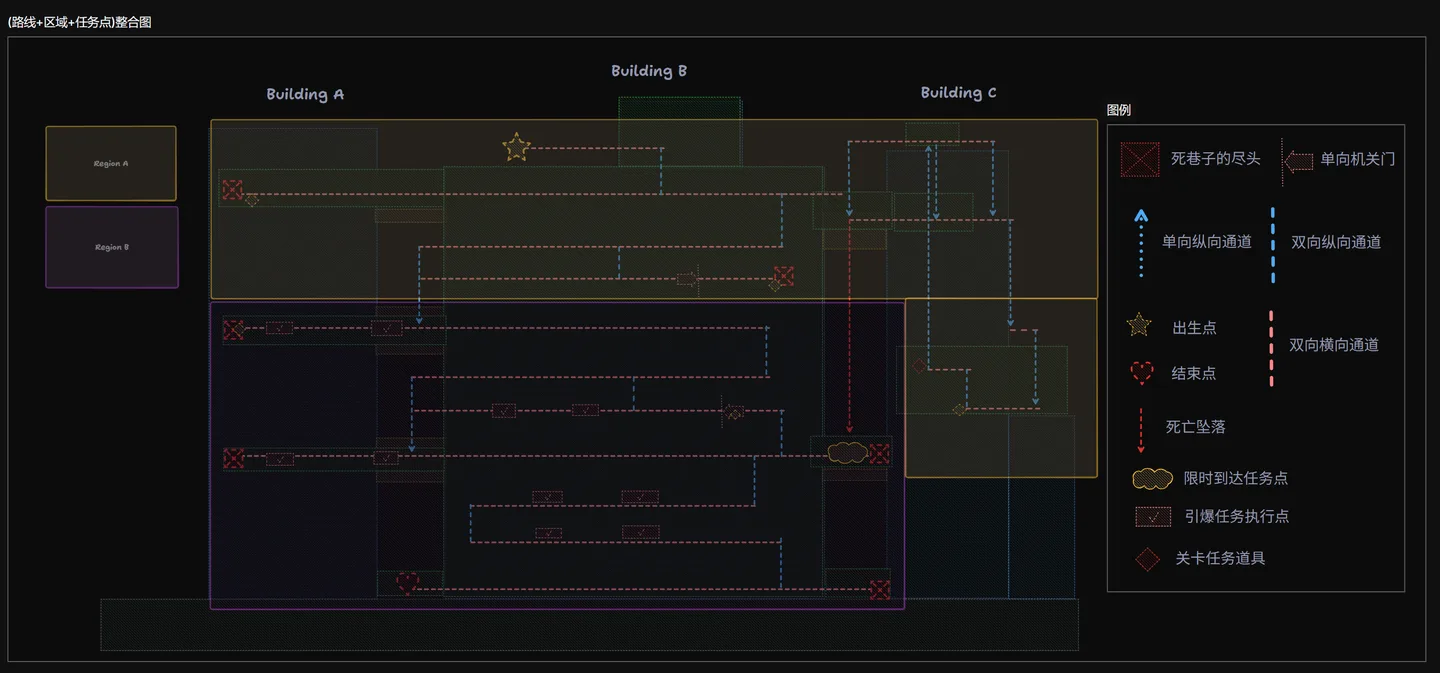Select the level task item diamond in legend
Viewport: 1440px width, 673px height.
pyautogui.click(x=1147, y=558)
